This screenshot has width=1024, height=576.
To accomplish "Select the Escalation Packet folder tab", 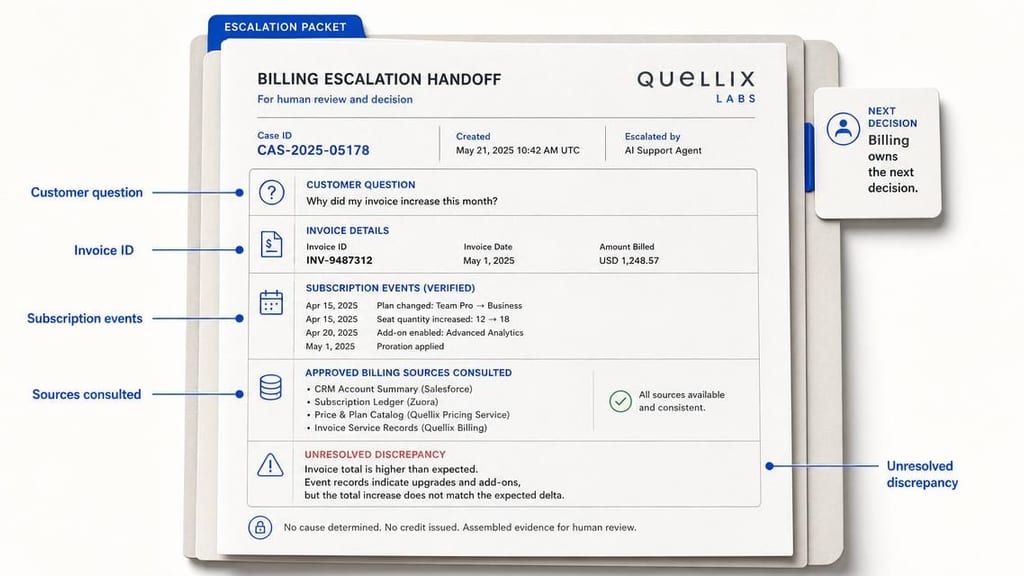I will point(285,27).
